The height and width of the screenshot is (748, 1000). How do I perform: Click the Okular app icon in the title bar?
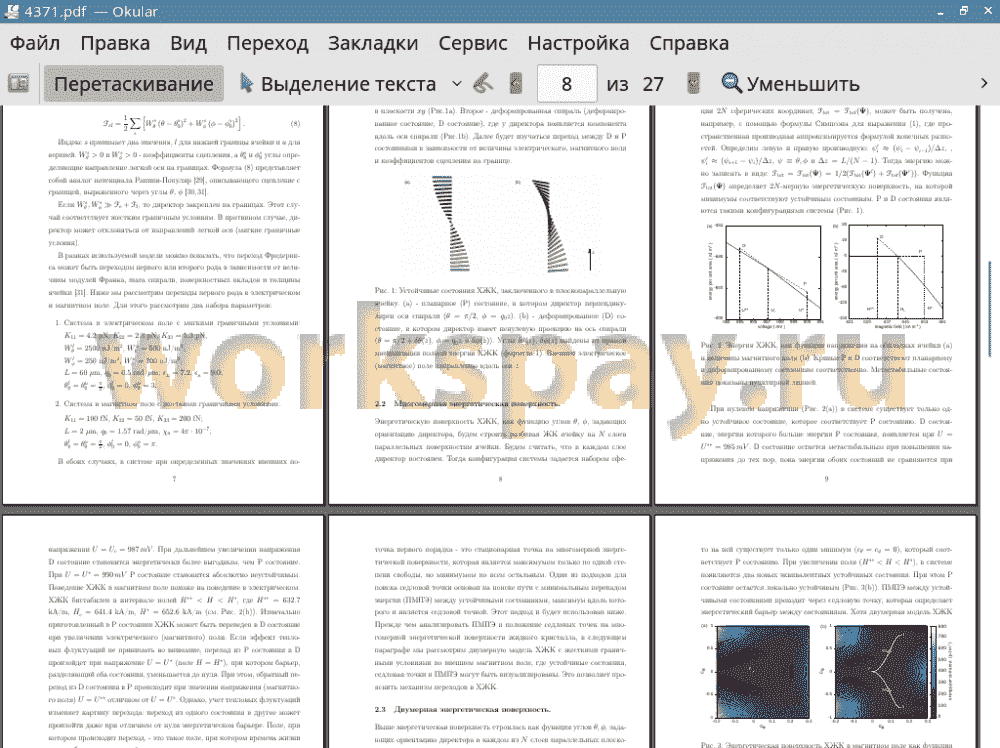pos(11,11)
